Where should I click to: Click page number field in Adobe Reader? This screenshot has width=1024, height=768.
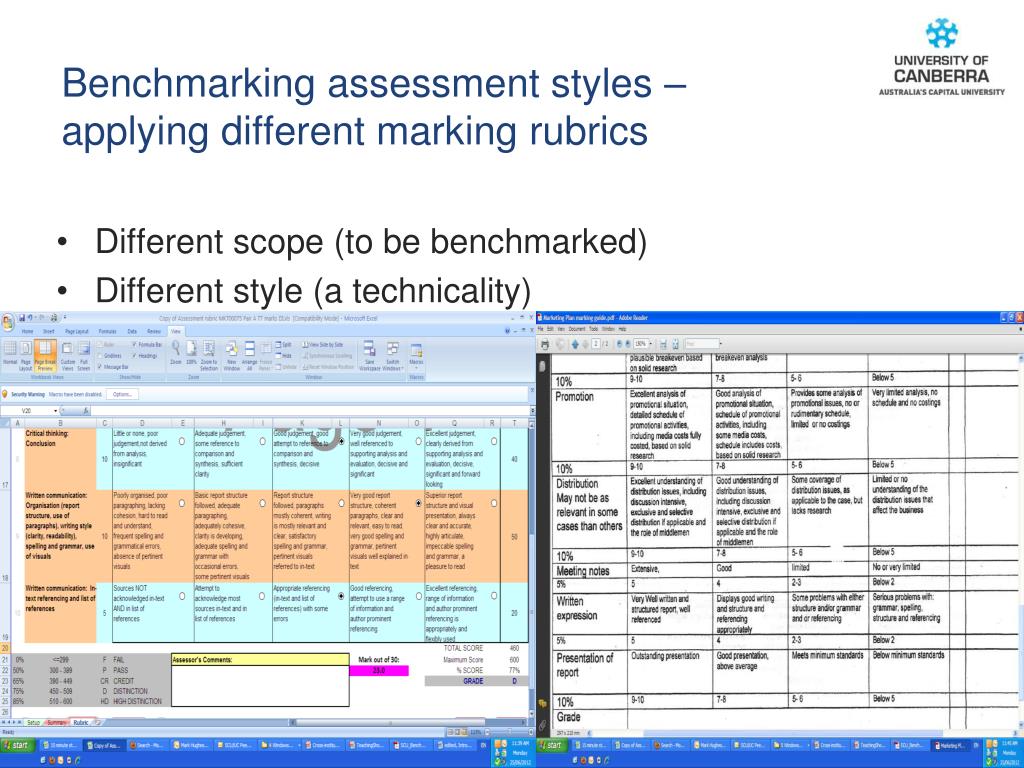596,344
